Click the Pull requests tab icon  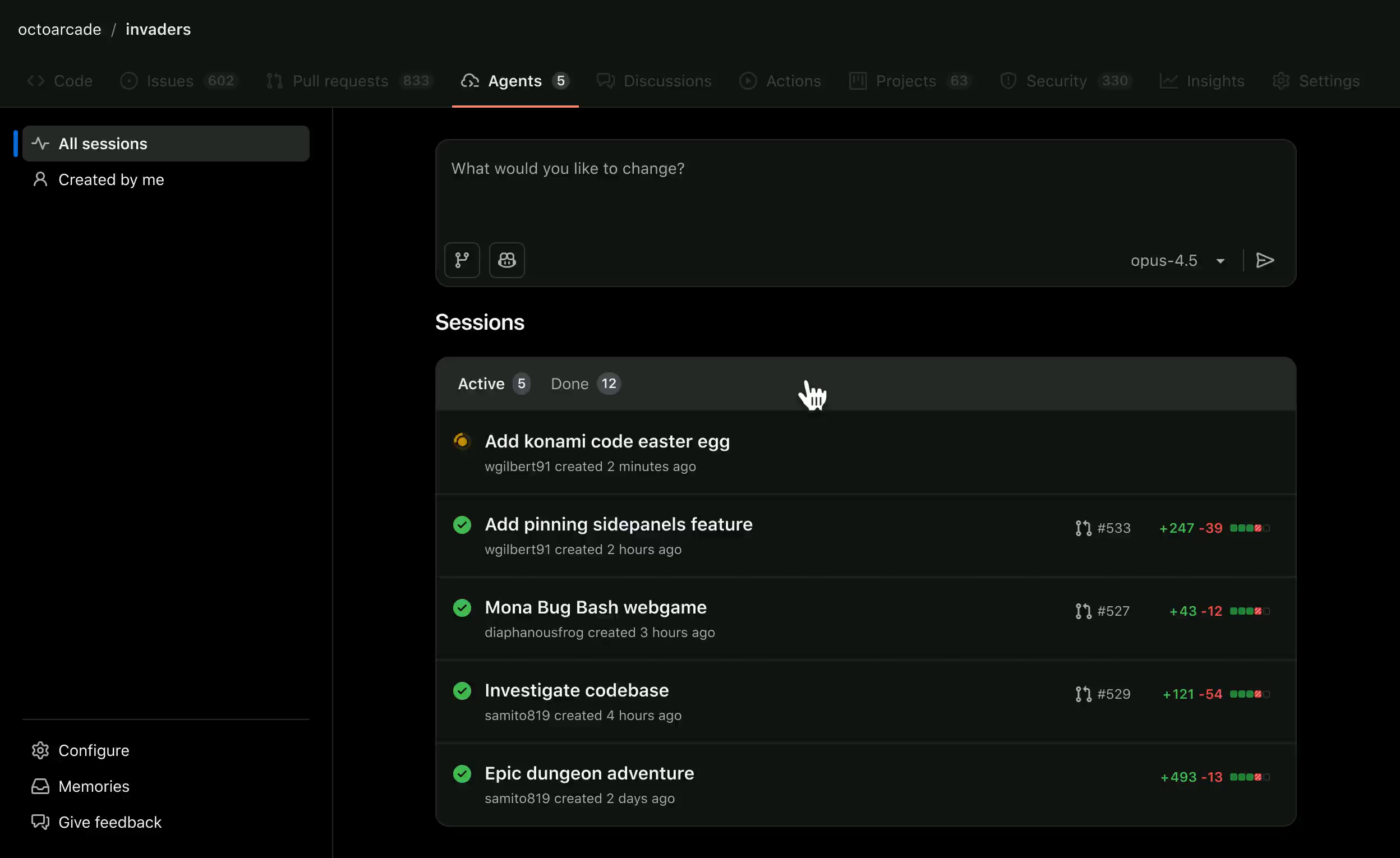point(274,81)
